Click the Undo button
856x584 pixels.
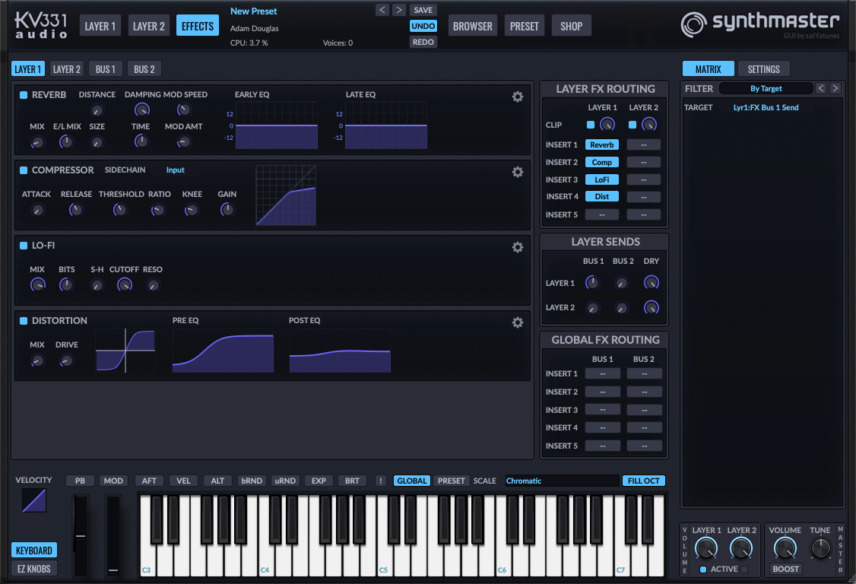[423, 26]
